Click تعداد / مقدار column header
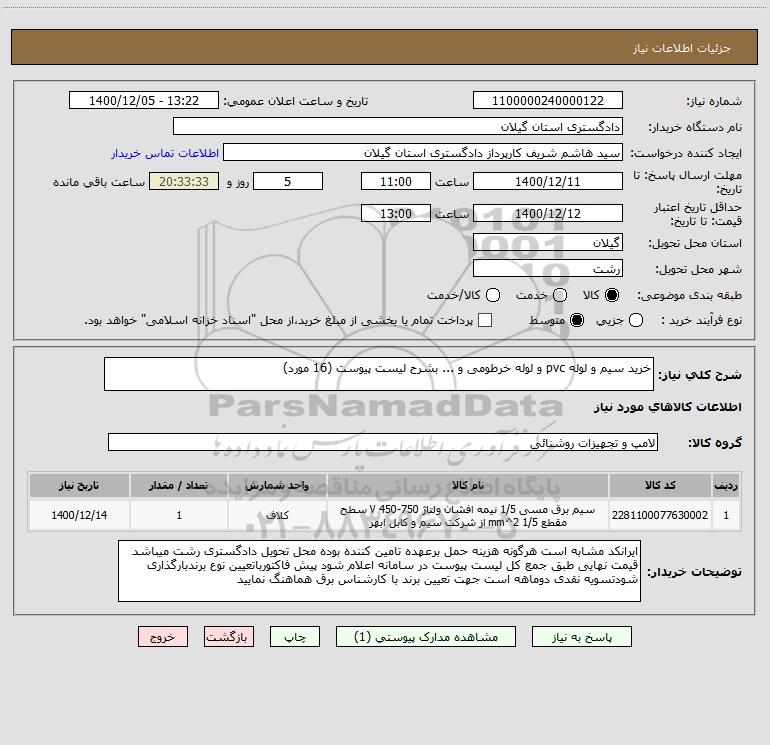 (x=179, y=486)
